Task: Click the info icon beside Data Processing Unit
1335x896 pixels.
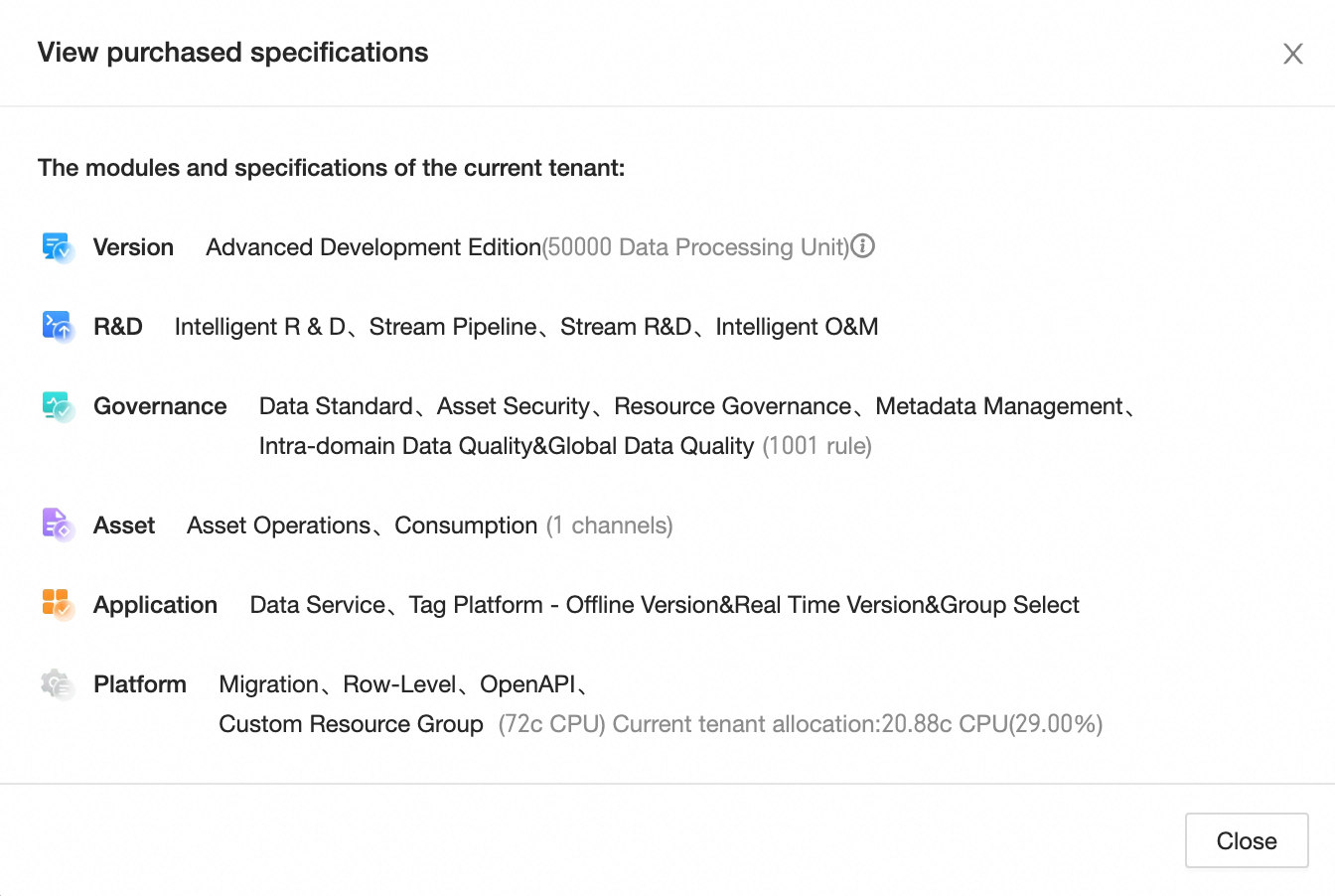Action: [863, 245]
